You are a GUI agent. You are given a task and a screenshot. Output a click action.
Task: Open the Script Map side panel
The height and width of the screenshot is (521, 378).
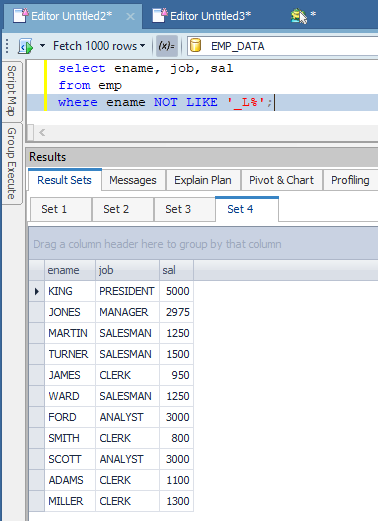[x=12, y=91]
